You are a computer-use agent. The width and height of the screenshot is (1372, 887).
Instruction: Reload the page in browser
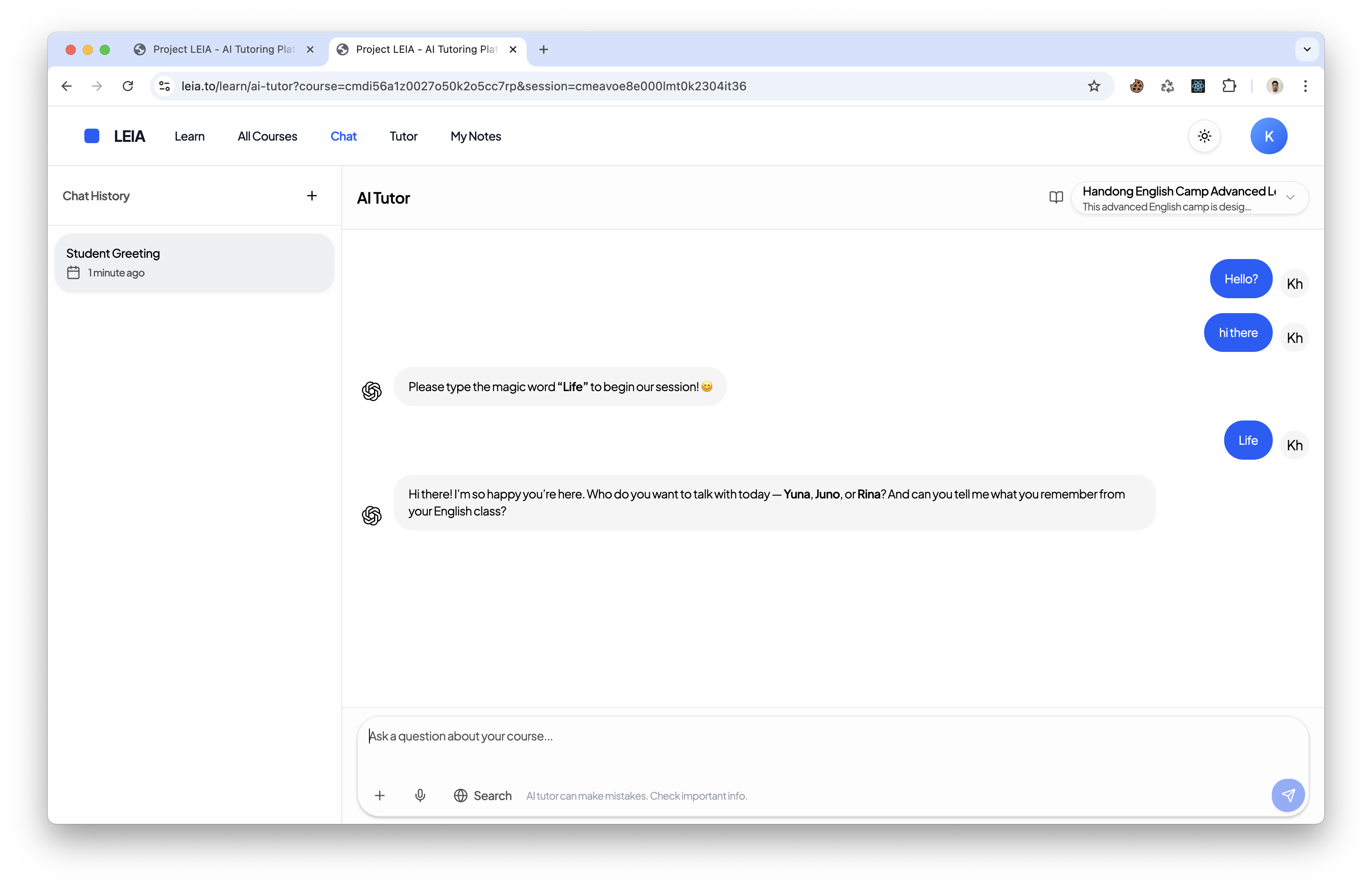[128, 86]
